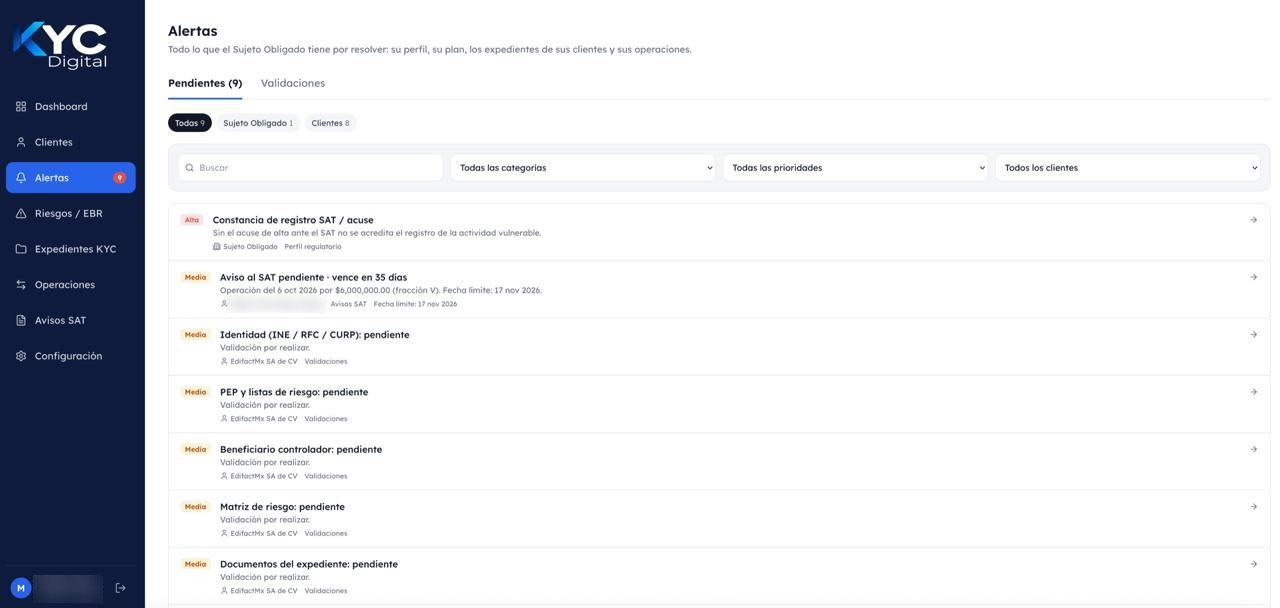Click the Dashboard grid icon
The image size is (1280, 608).
[21, 106]
